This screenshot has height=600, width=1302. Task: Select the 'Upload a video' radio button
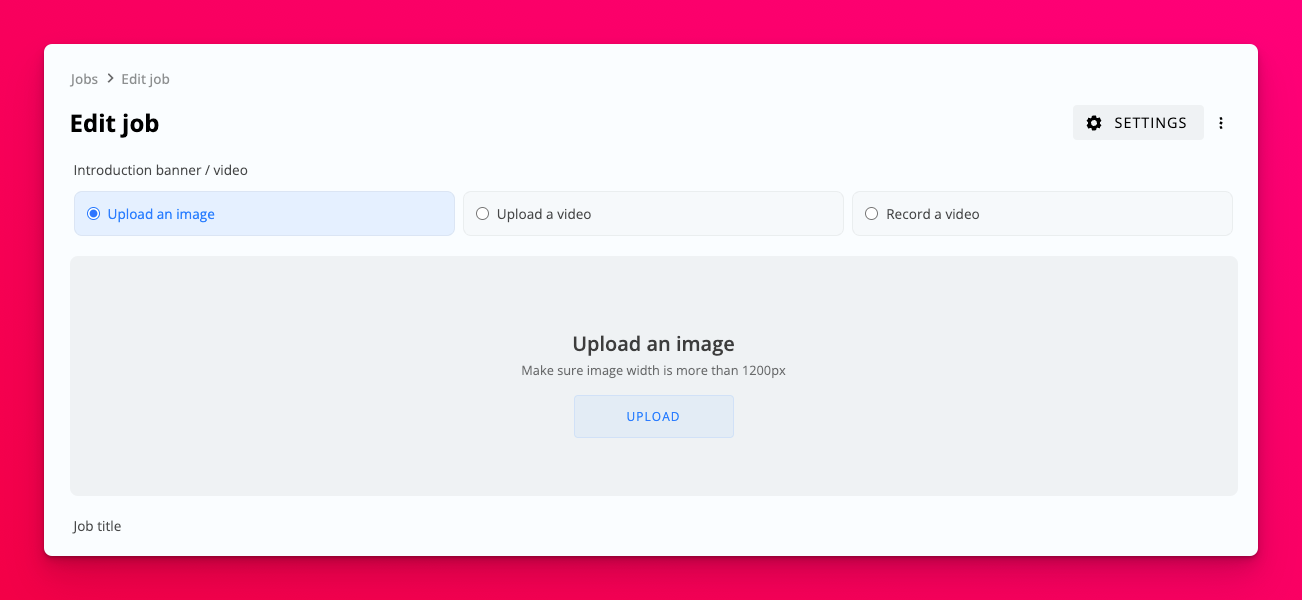pyautogui.click(x=482, y=214)
